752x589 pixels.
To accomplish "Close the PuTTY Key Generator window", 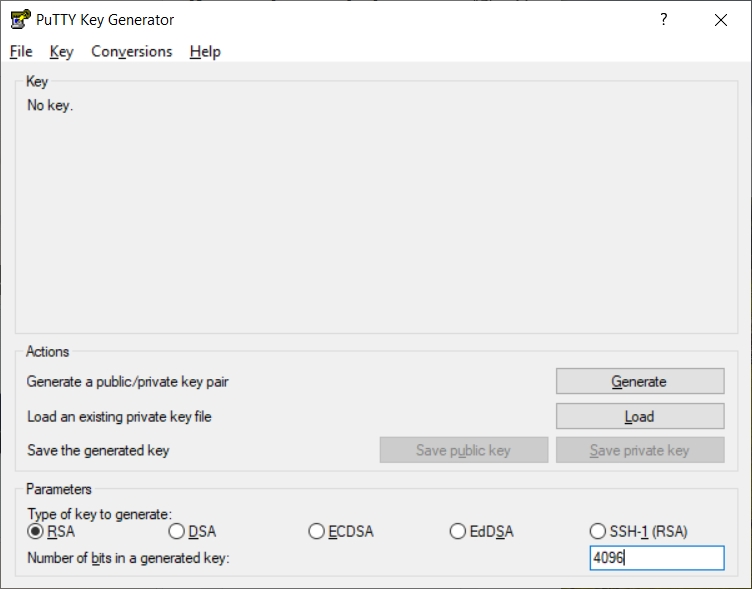I will coord(720,20).
